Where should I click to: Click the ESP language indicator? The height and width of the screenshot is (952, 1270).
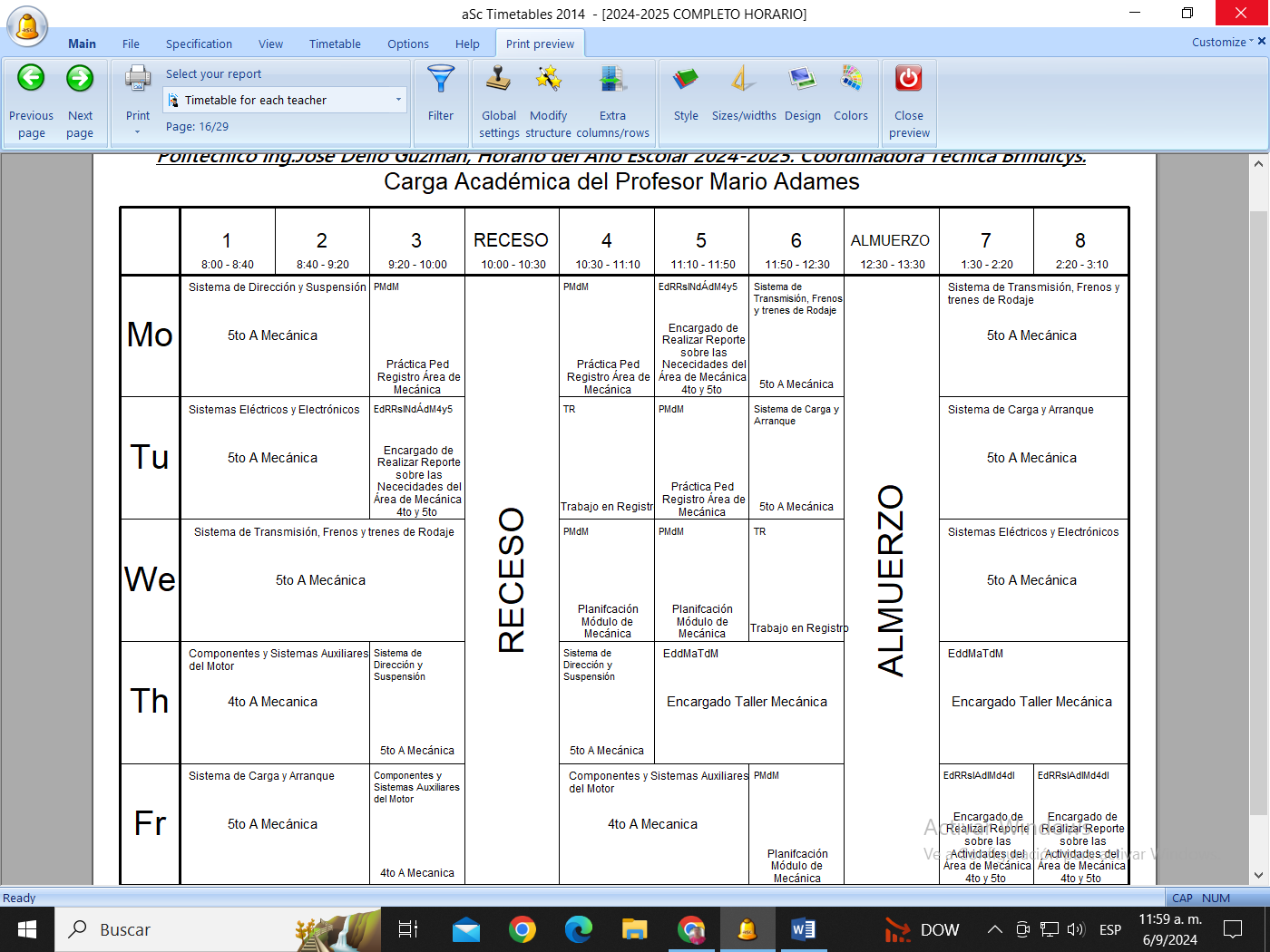pyautogui.click(x=1110, y=929)
